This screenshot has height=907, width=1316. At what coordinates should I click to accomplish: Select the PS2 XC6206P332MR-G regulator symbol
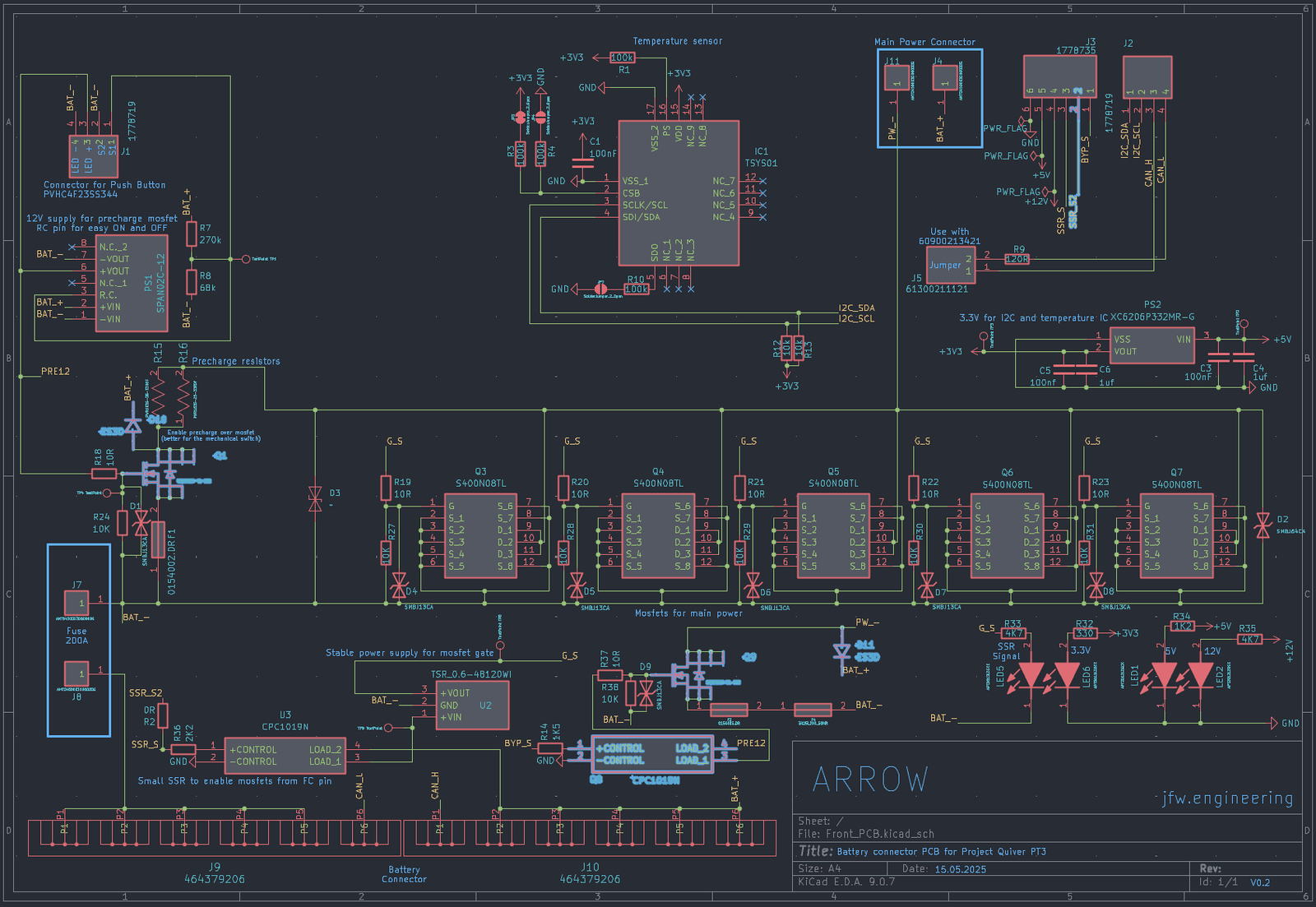[1152, 345]
